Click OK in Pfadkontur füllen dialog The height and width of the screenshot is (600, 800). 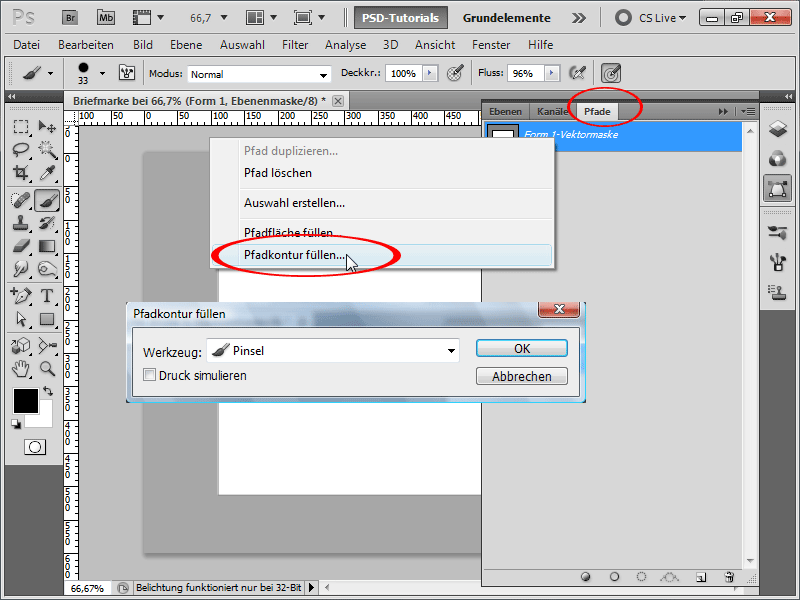(521, 348)
